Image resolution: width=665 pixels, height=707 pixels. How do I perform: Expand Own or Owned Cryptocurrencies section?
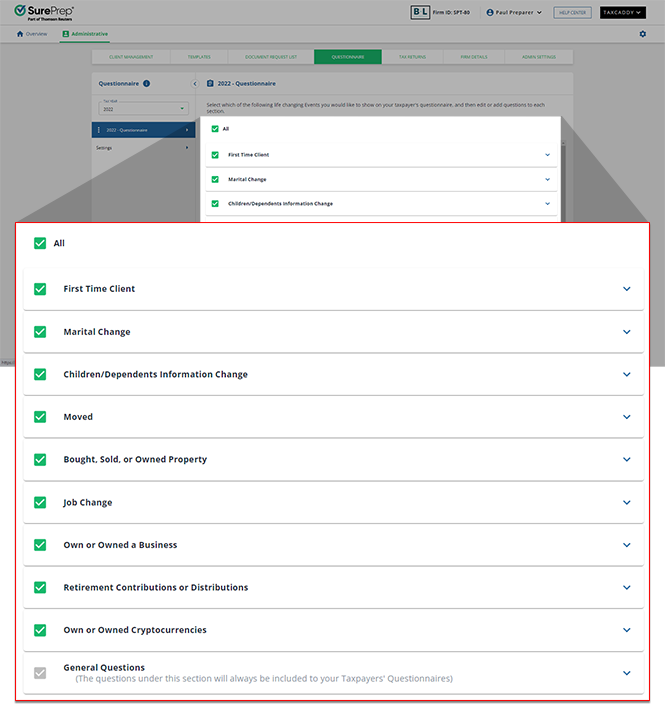(627, 631)
